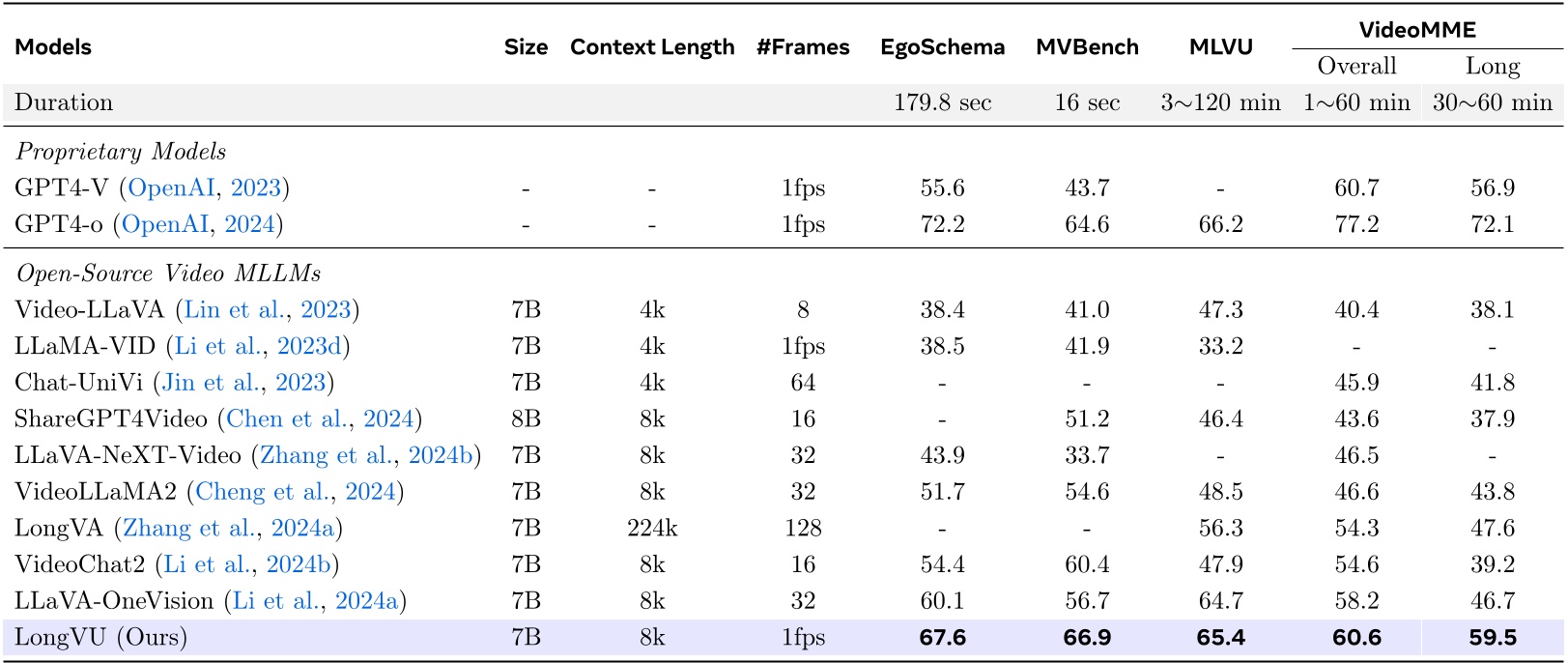Open the Li et al., 2024b VideoChat2 citation

pos(246,564)
